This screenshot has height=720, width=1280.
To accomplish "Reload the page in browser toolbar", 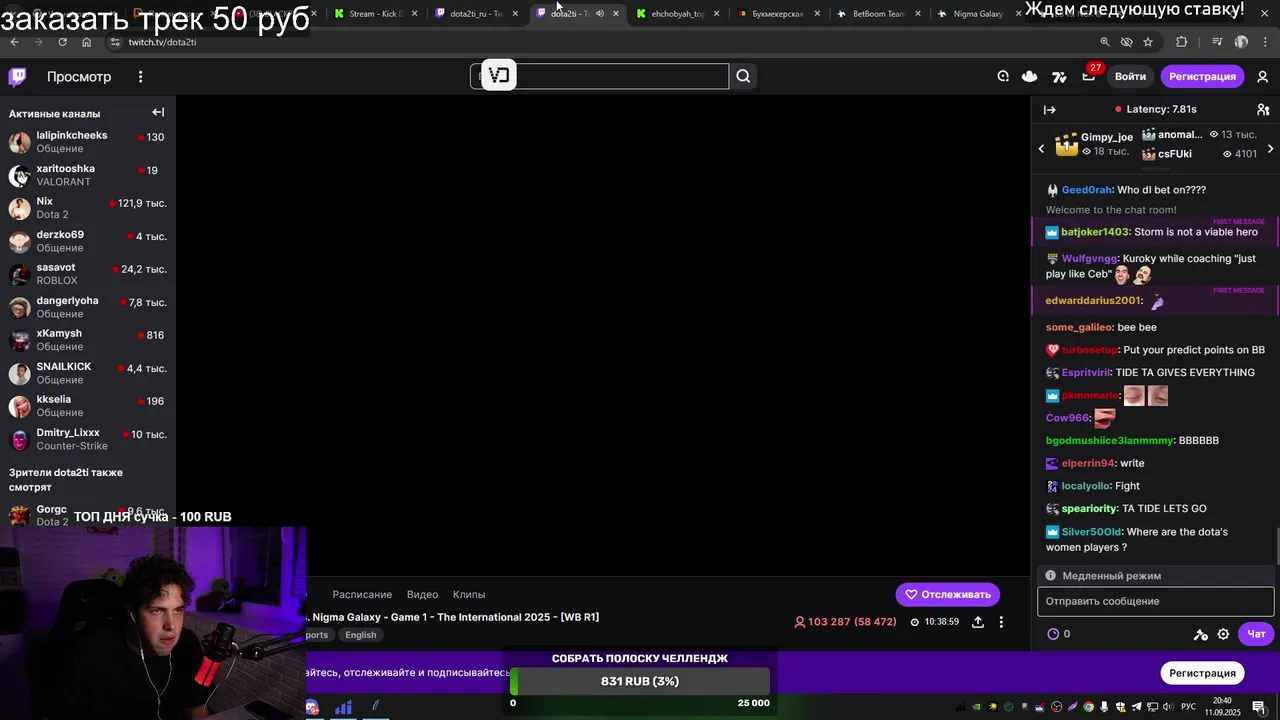I will 62,42.
